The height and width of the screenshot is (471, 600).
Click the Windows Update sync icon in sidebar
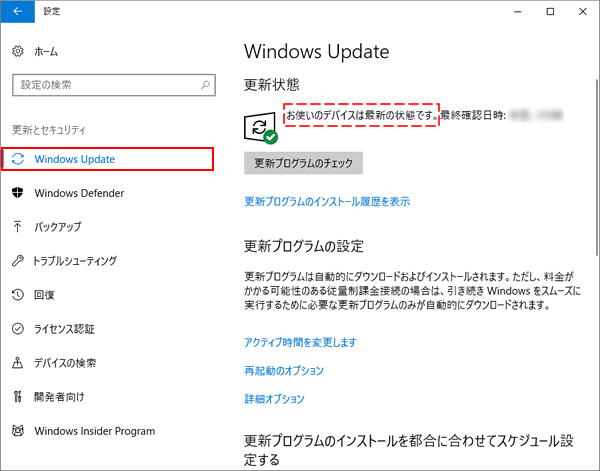(18, 159)
